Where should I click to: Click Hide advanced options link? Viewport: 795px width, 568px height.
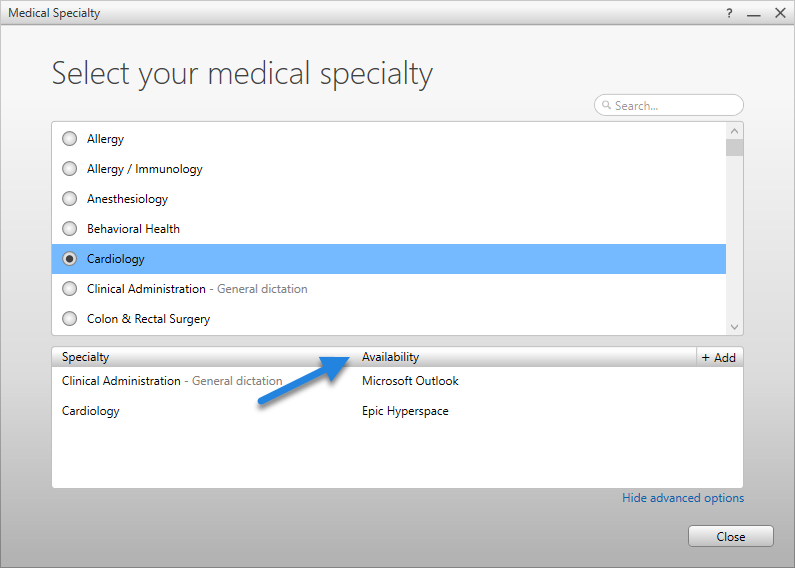682,498
